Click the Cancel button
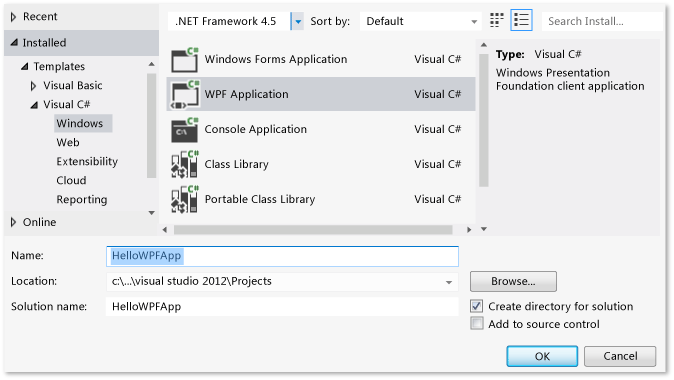The width and height of the screenshot is (674, 380). click(x=620, y=356)
